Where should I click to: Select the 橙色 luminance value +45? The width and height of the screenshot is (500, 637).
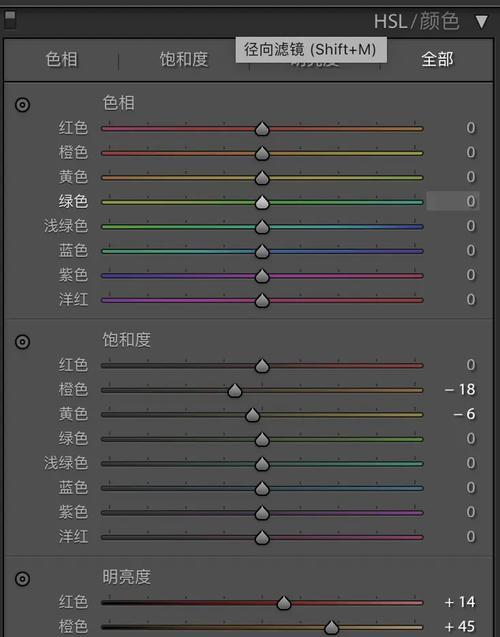click(x=460, y=626)
